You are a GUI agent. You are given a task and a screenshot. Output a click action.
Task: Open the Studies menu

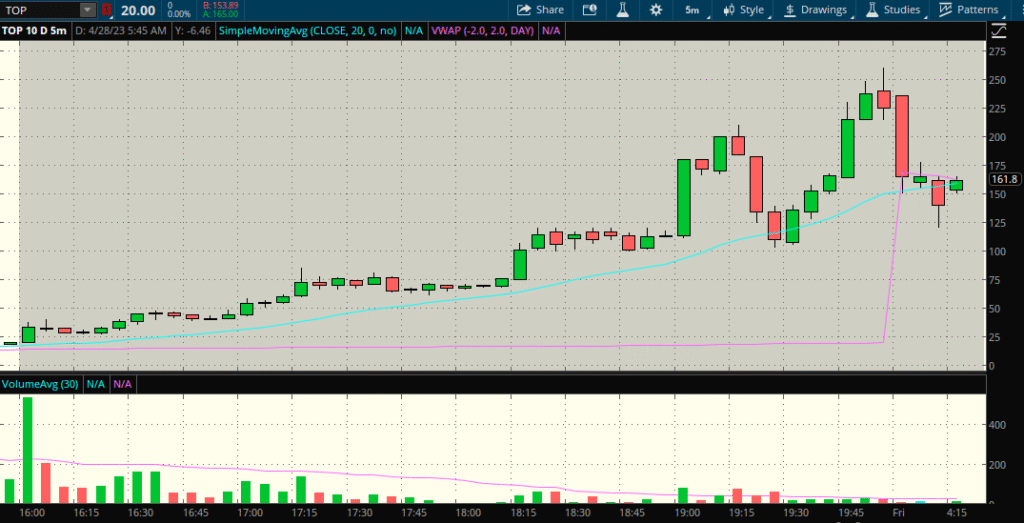click(x=892, y=10)
